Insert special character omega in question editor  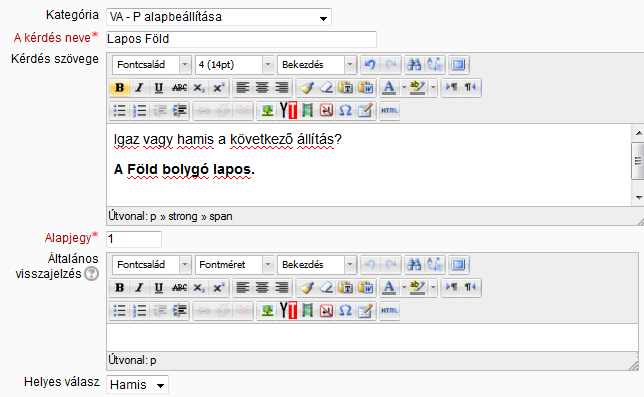[x=345, y=111]
